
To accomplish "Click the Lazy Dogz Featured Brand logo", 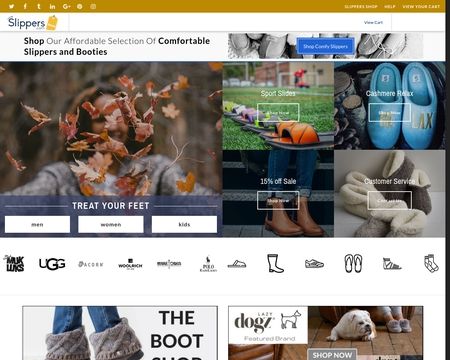I will [x=268, y=325].
